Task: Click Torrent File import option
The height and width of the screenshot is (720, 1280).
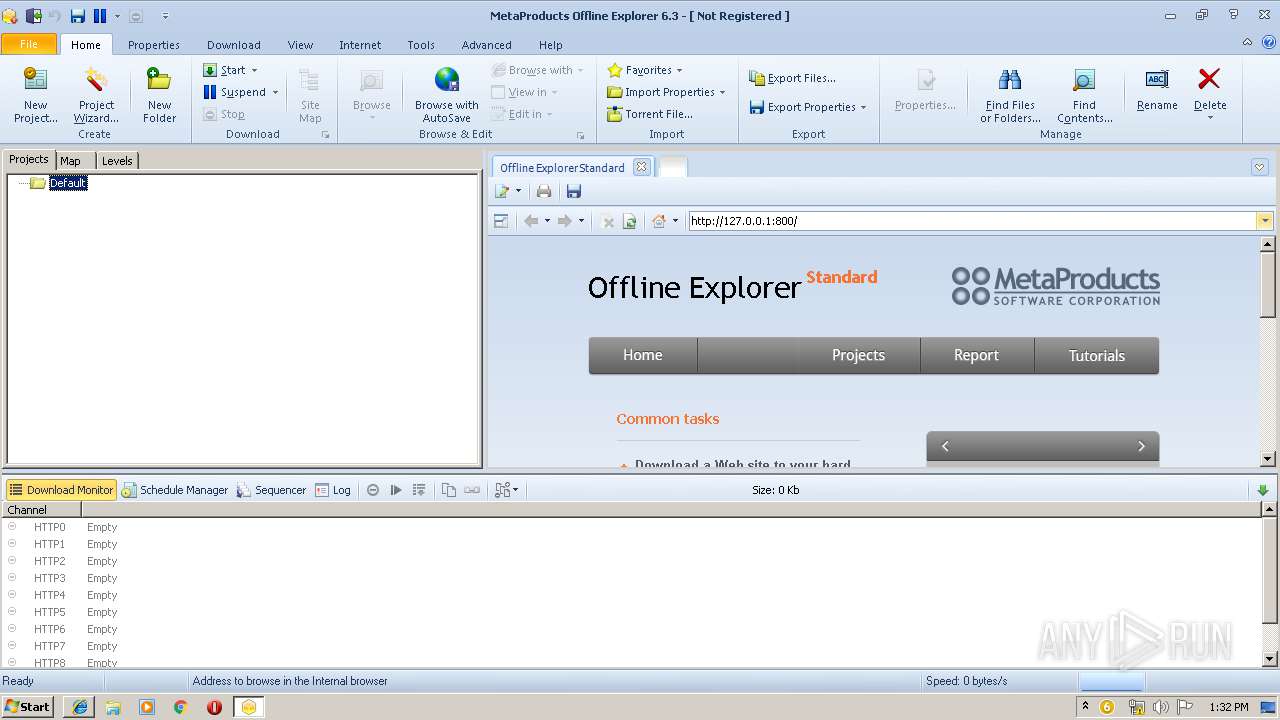Action: pyautogui.click(x=649, y=114)
